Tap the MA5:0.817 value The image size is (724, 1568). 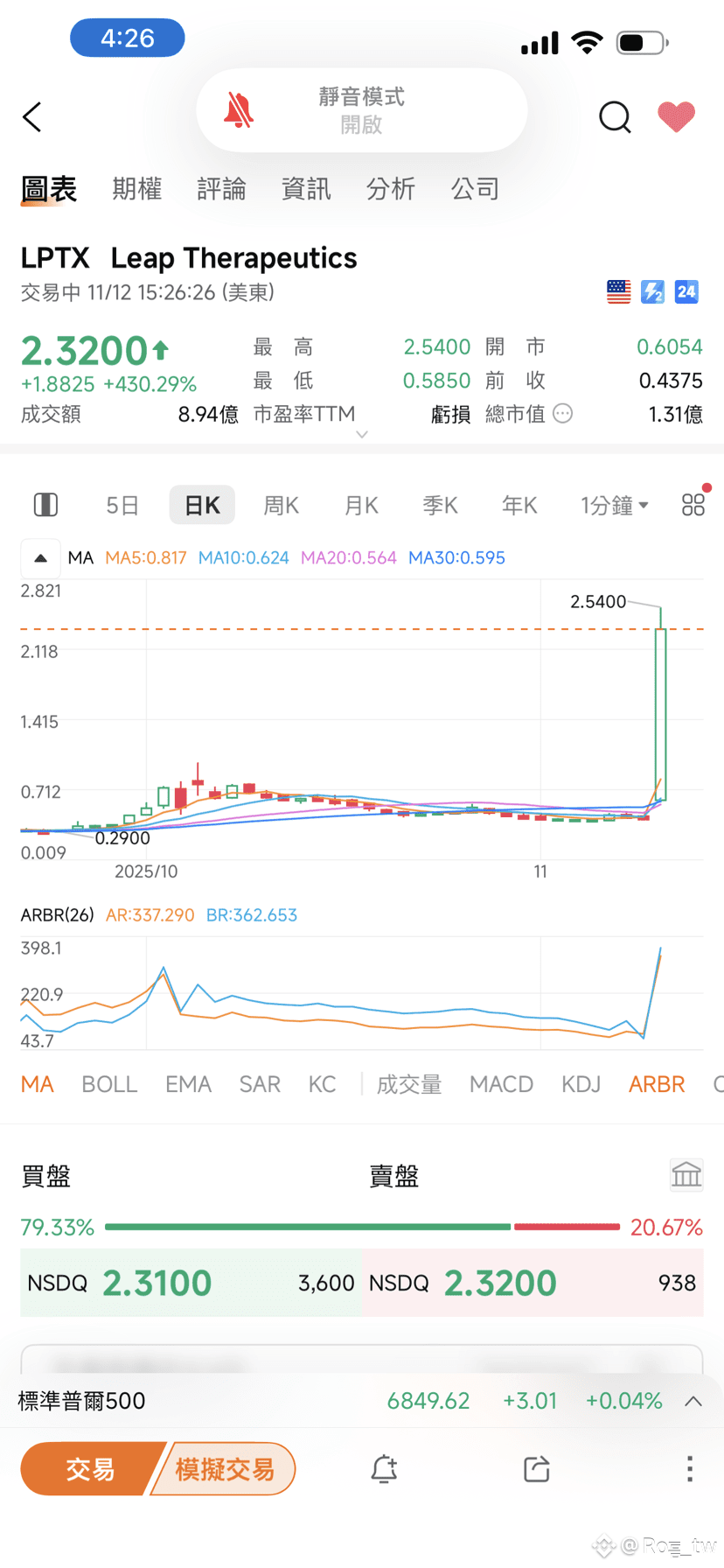tap(146, 557)
